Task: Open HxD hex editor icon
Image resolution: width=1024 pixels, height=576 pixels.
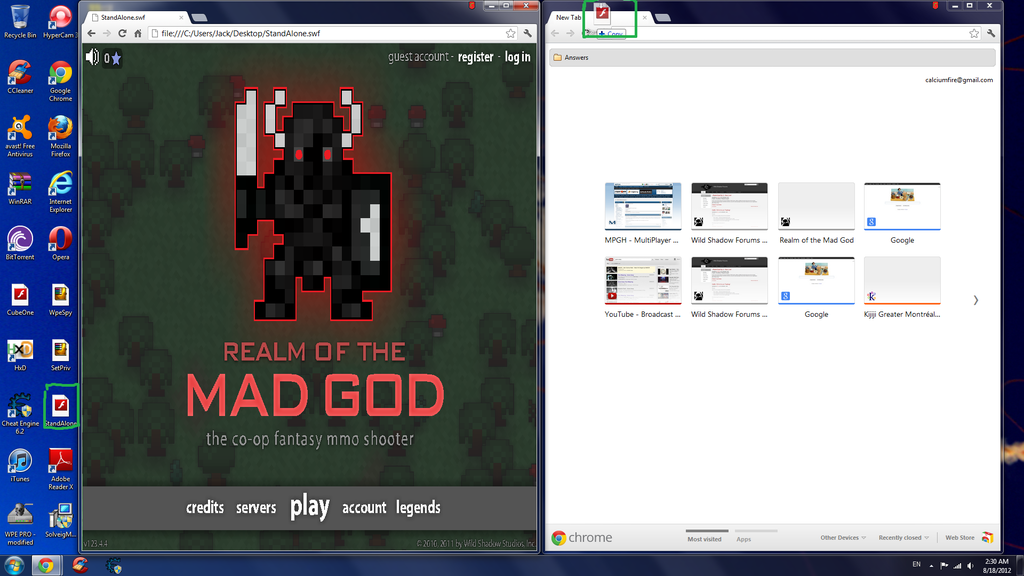Action: point(20,355)
